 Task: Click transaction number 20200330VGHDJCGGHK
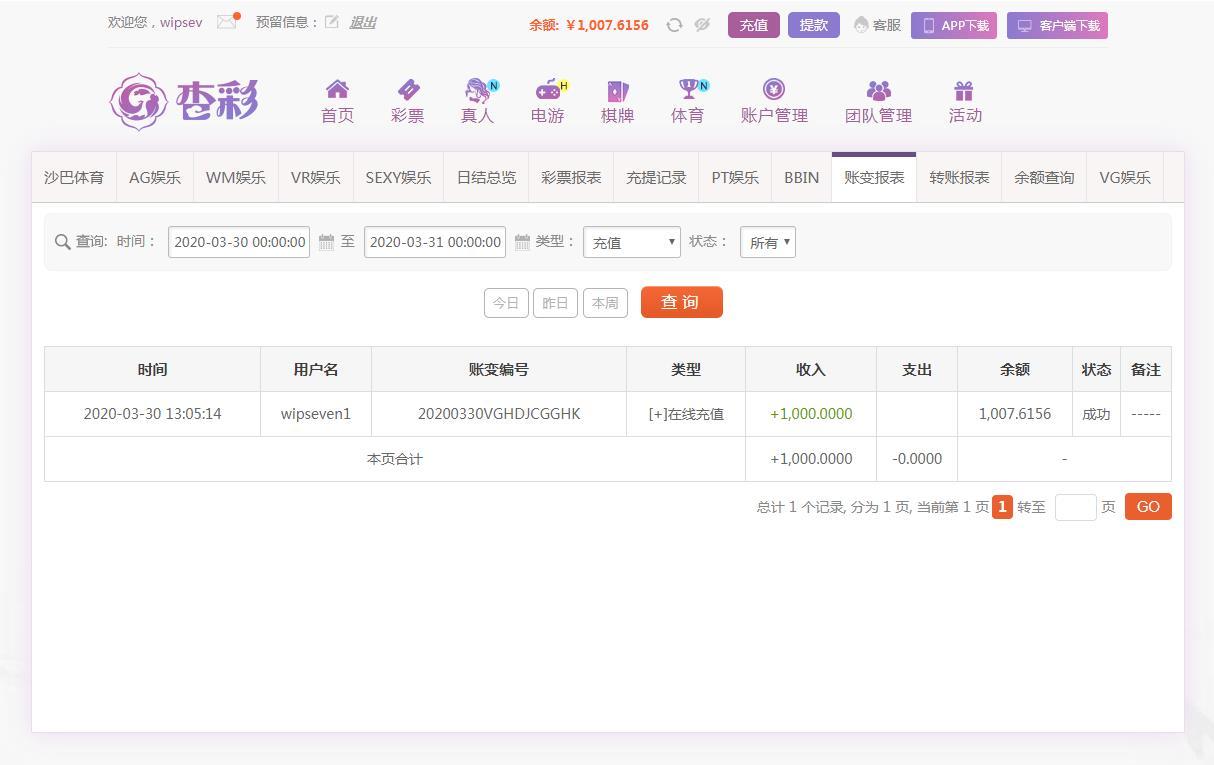499,414
